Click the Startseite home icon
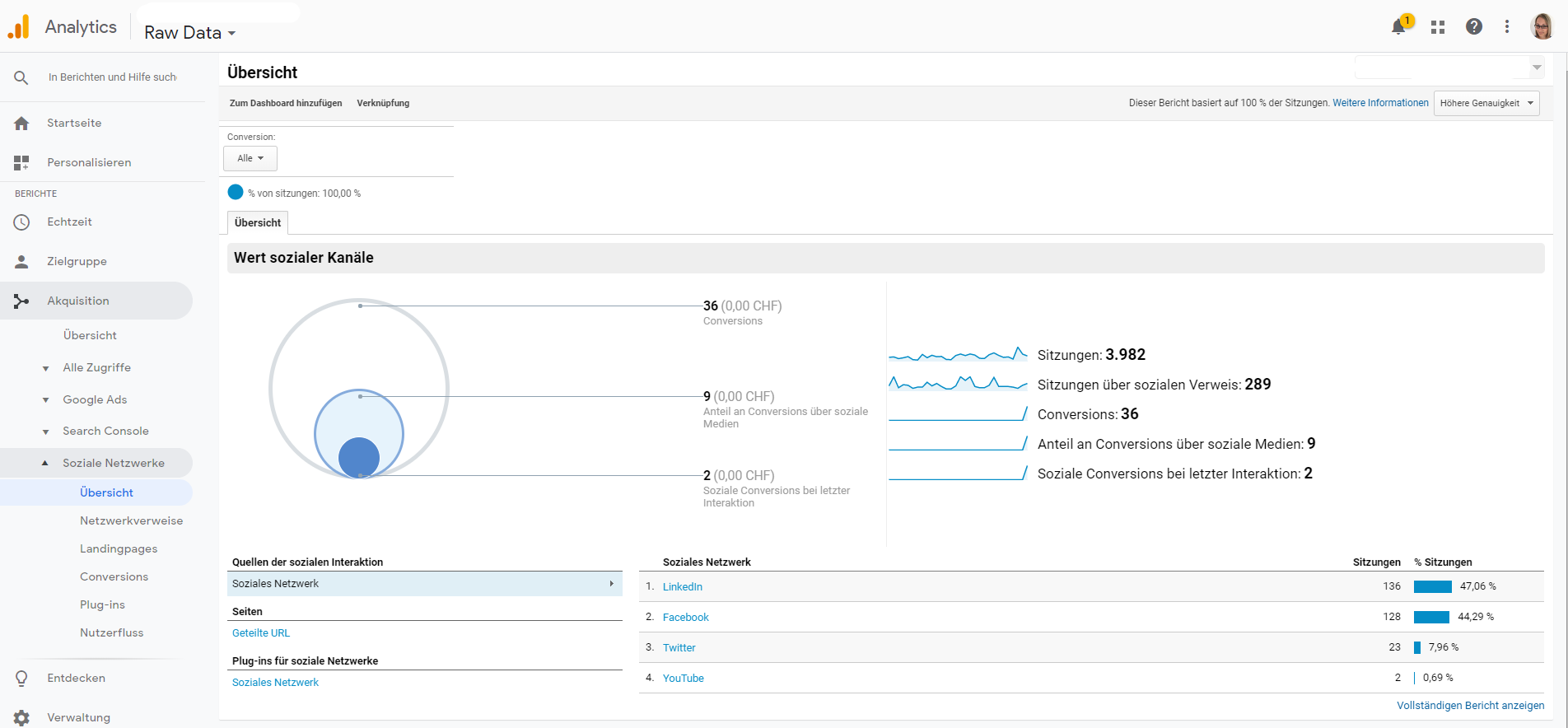1568x728 pixels. pyautogui.click(x=21, y=124)
